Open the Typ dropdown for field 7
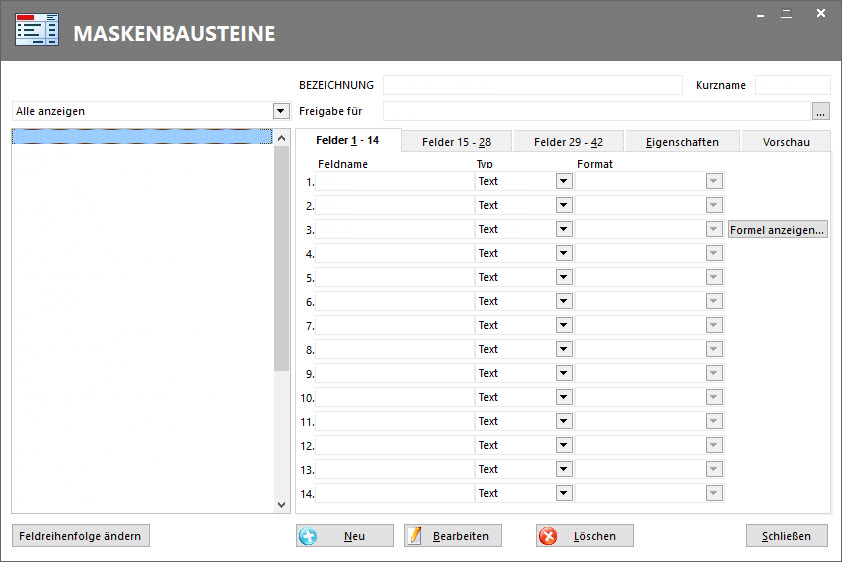The height and width of the screenshot is (562, 842). coord(564,325)
